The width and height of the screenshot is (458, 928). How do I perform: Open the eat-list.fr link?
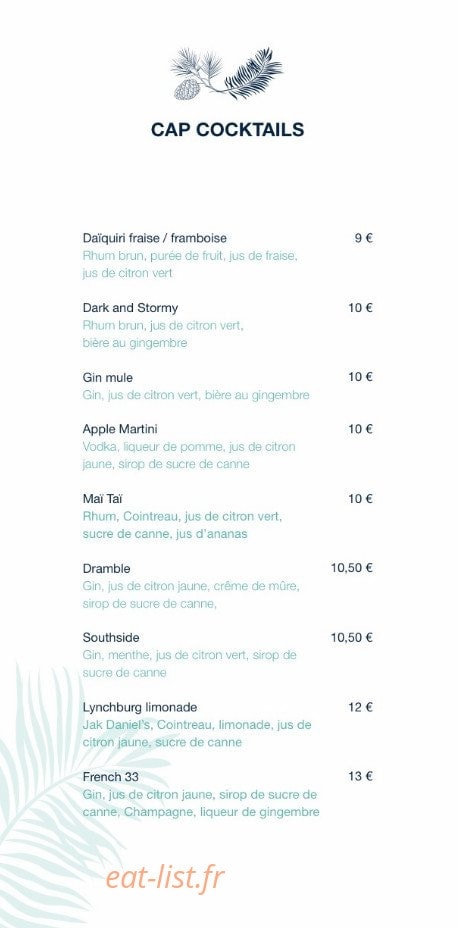(165, 877)
